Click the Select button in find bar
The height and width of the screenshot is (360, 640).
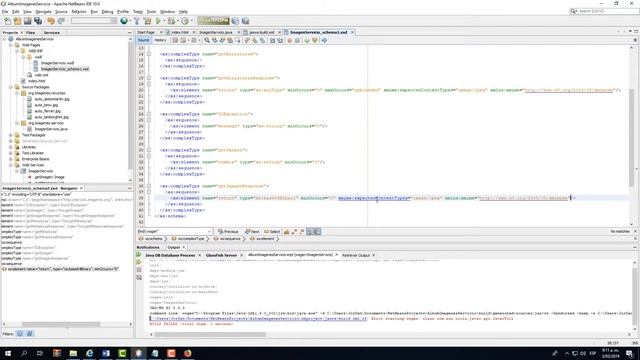tap(272, 231)
